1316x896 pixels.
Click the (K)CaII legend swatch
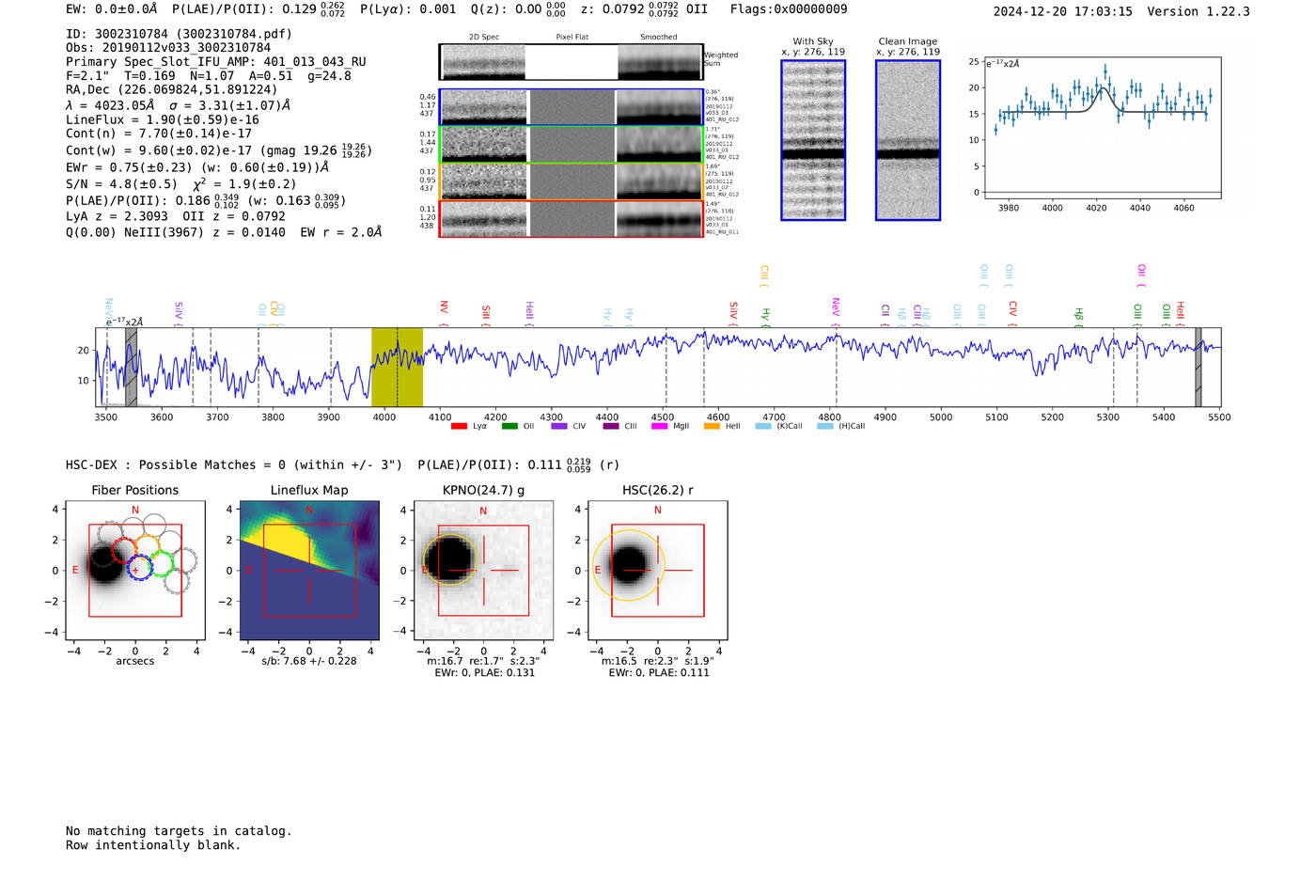(x=763, y=426)
